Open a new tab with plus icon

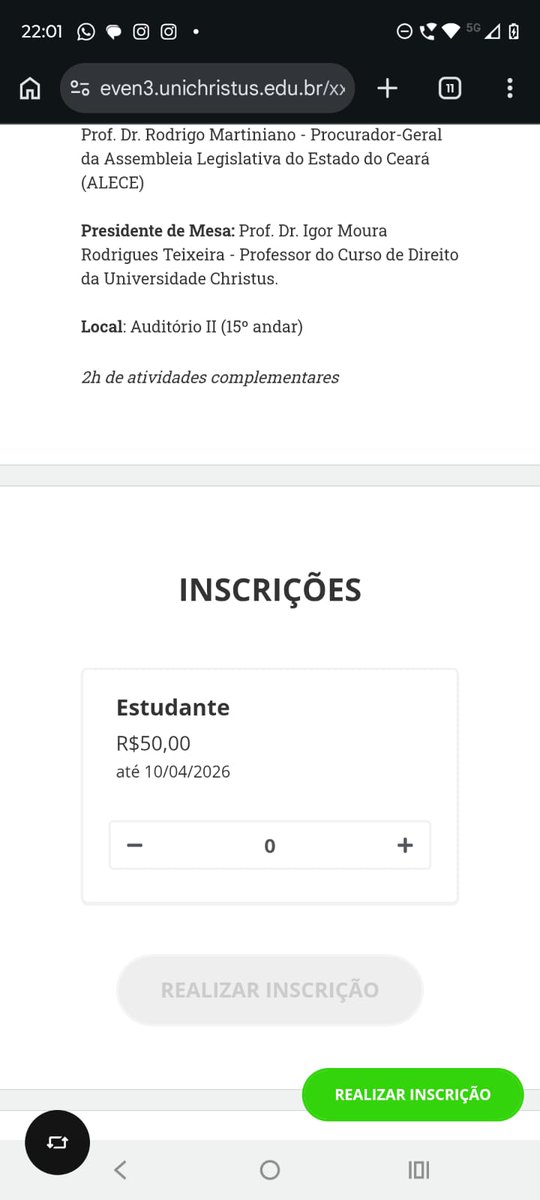(x=387, y=88)
